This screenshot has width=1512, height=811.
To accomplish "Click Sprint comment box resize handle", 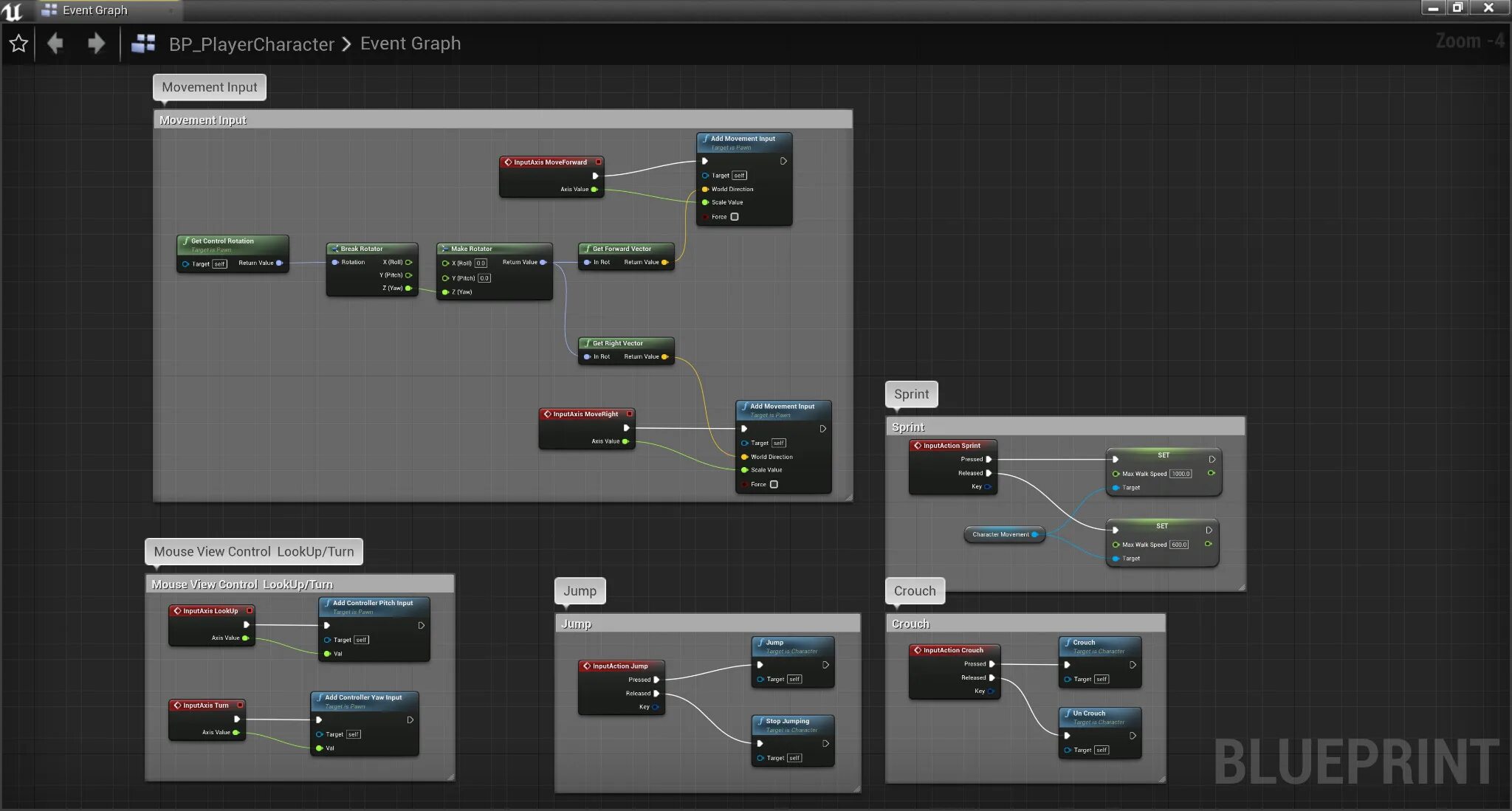I will (1241, 587).
